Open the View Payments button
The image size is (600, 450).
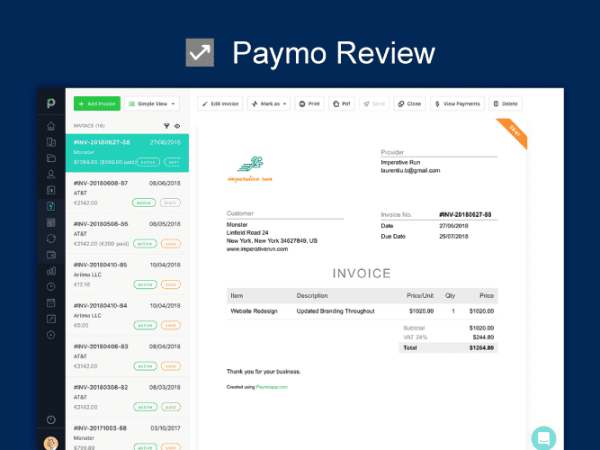[x=458, y=103]
